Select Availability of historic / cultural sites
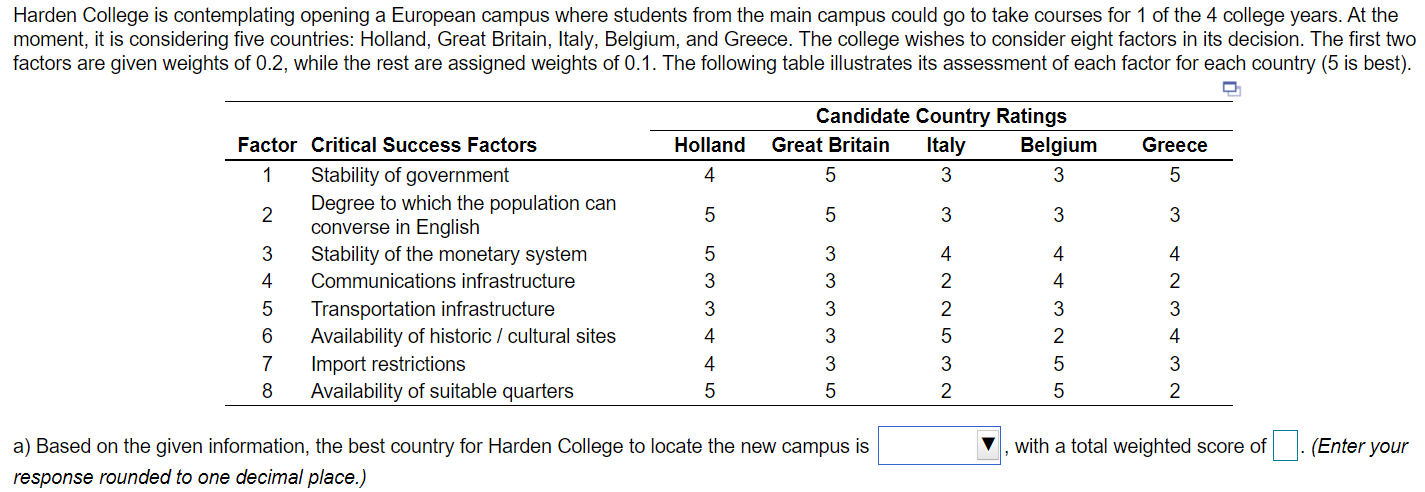 (x=463, y=336)
